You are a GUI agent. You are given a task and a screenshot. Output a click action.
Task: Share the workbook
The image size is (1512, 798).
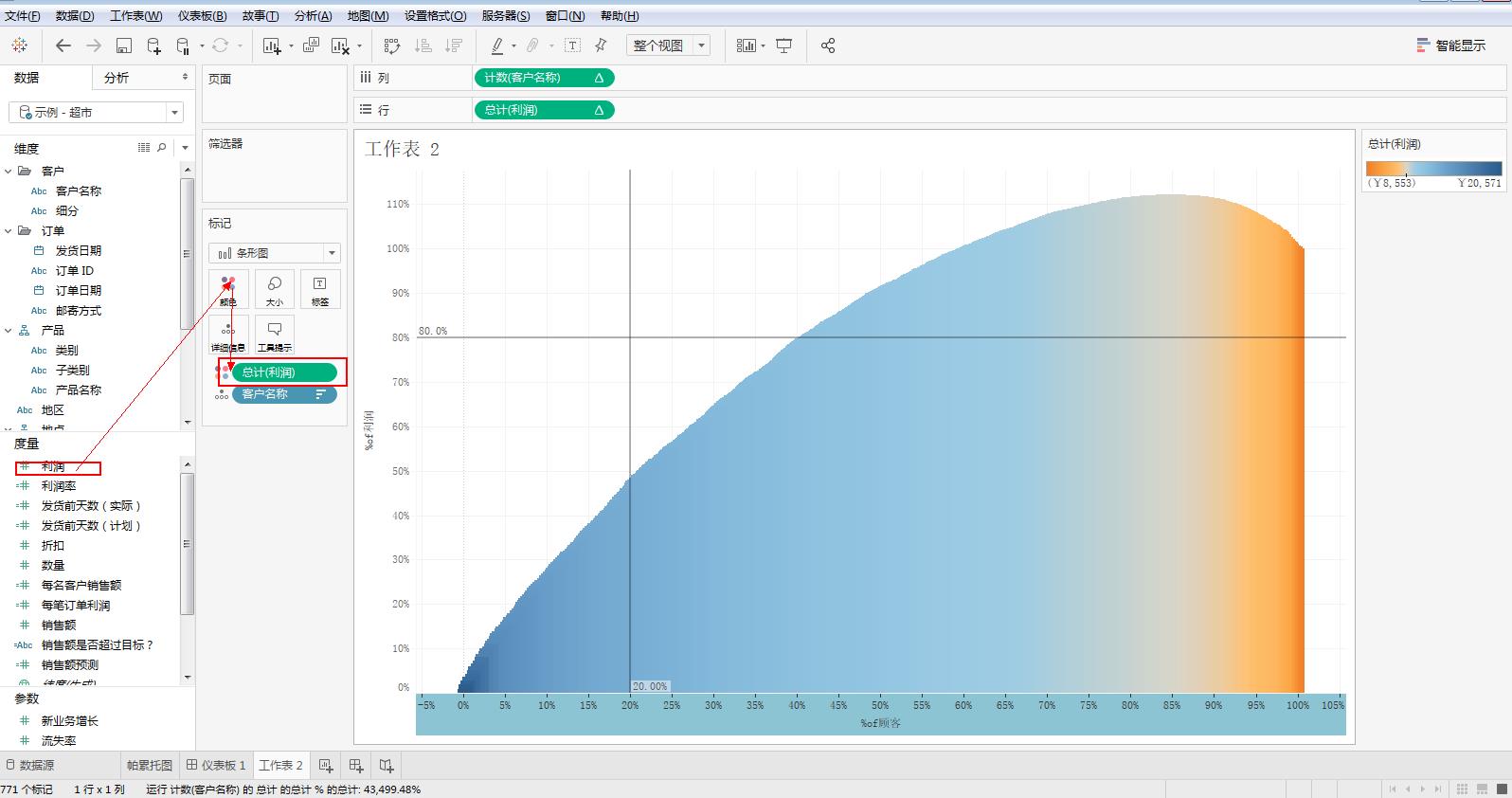tap(828, 45)
